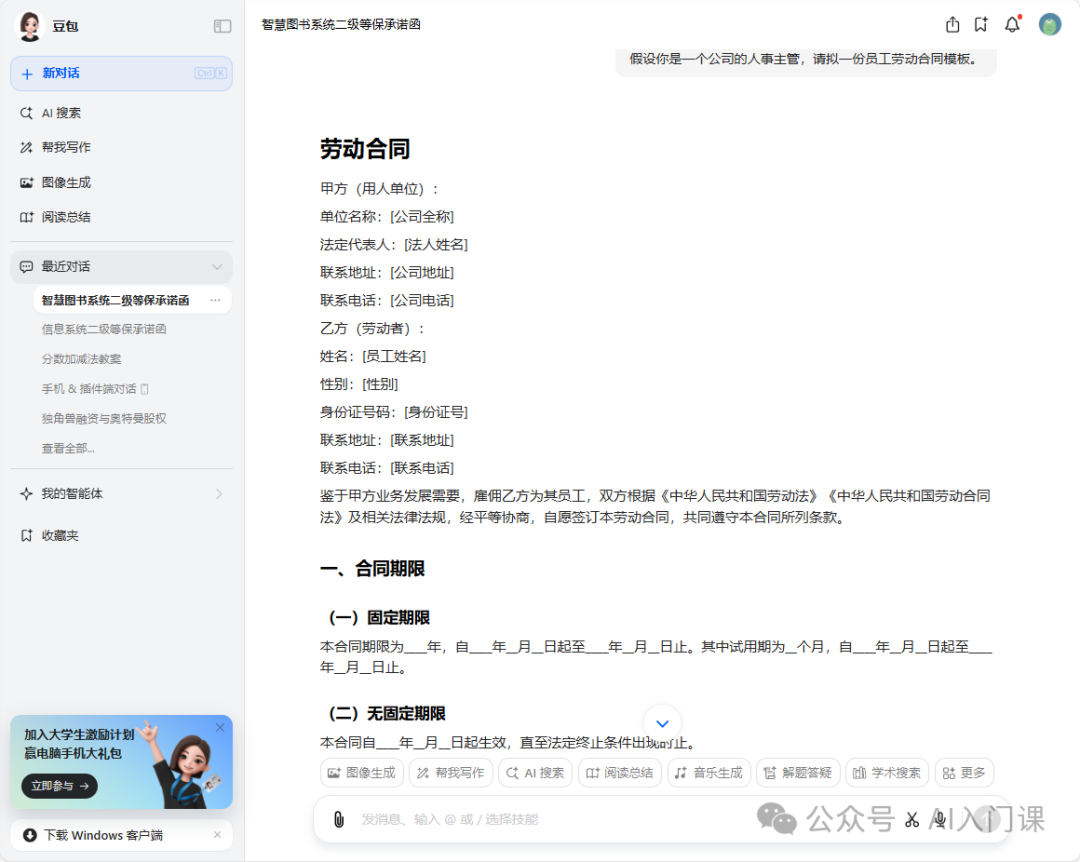Click the share icon in header
Image resolution: width=1080 pixels, height=862 pixels.
pyautogui.click(x=953, y=25)
